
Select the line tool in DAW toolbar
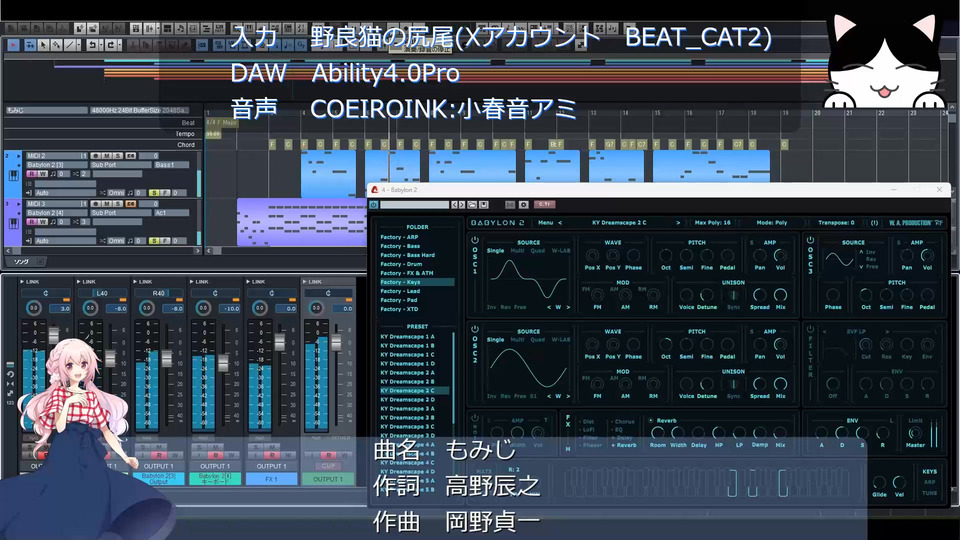pos(70,45)
